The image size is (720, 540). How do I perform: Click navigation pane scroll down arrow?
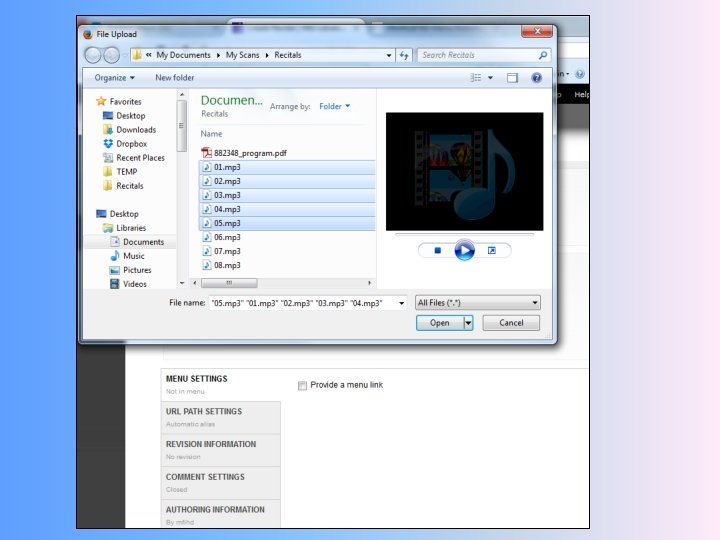point(182,283)
